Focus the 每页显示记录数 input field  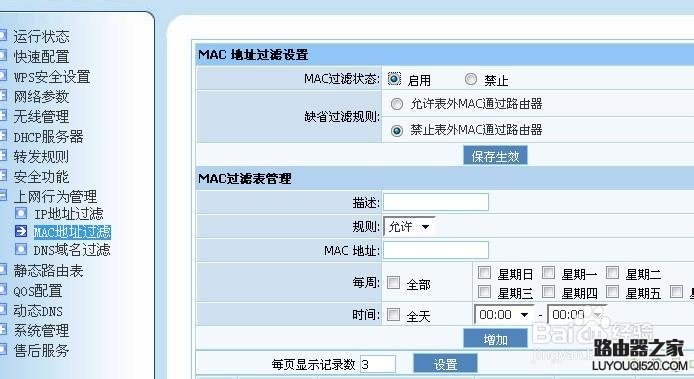point(378,364)
